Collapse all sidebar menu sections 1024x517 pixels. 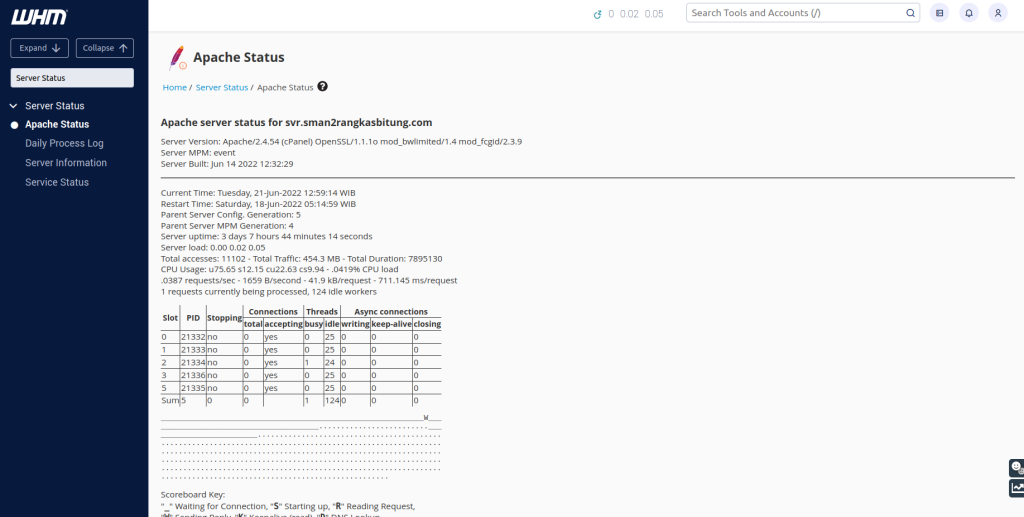(105, 48)
